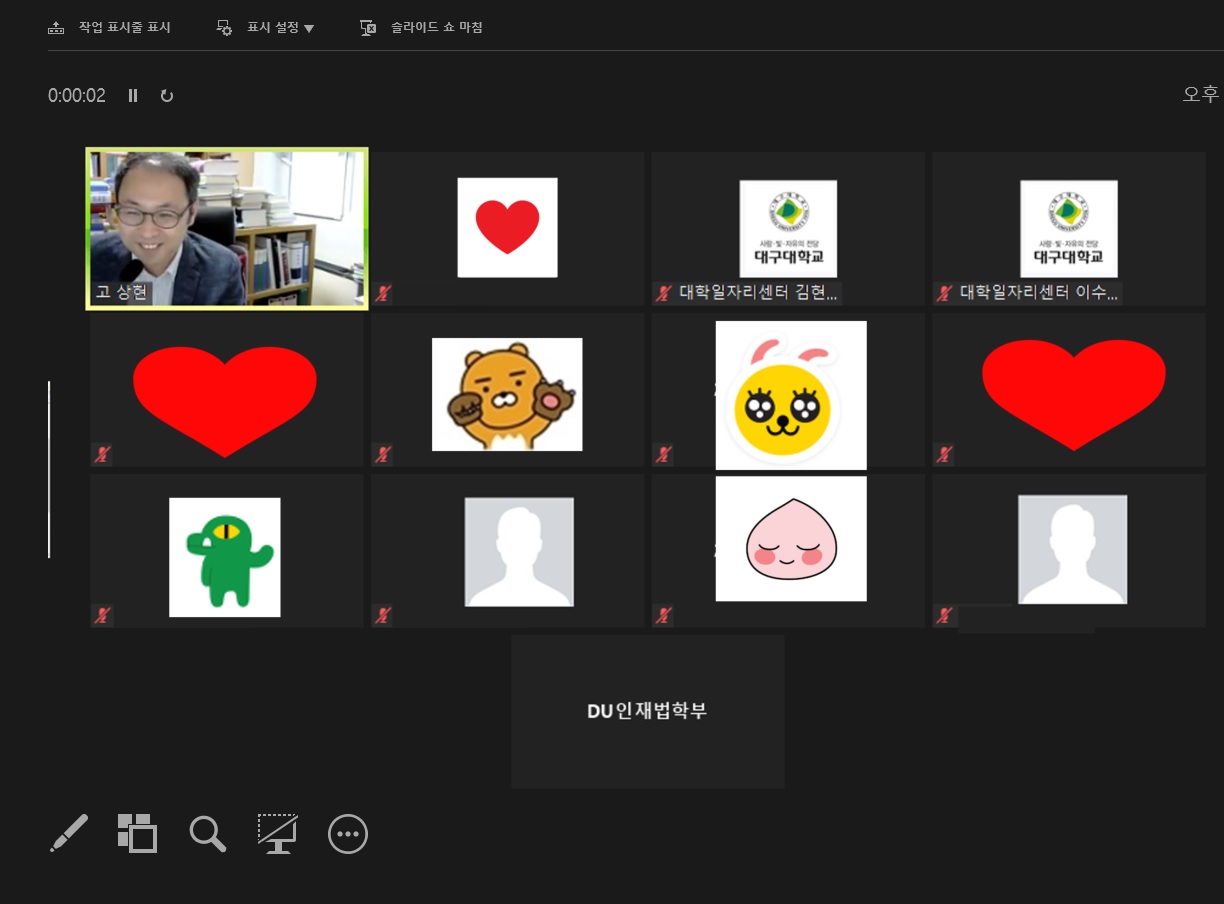
Task: Click the pink peach character avatar
Action: [790, 539]
